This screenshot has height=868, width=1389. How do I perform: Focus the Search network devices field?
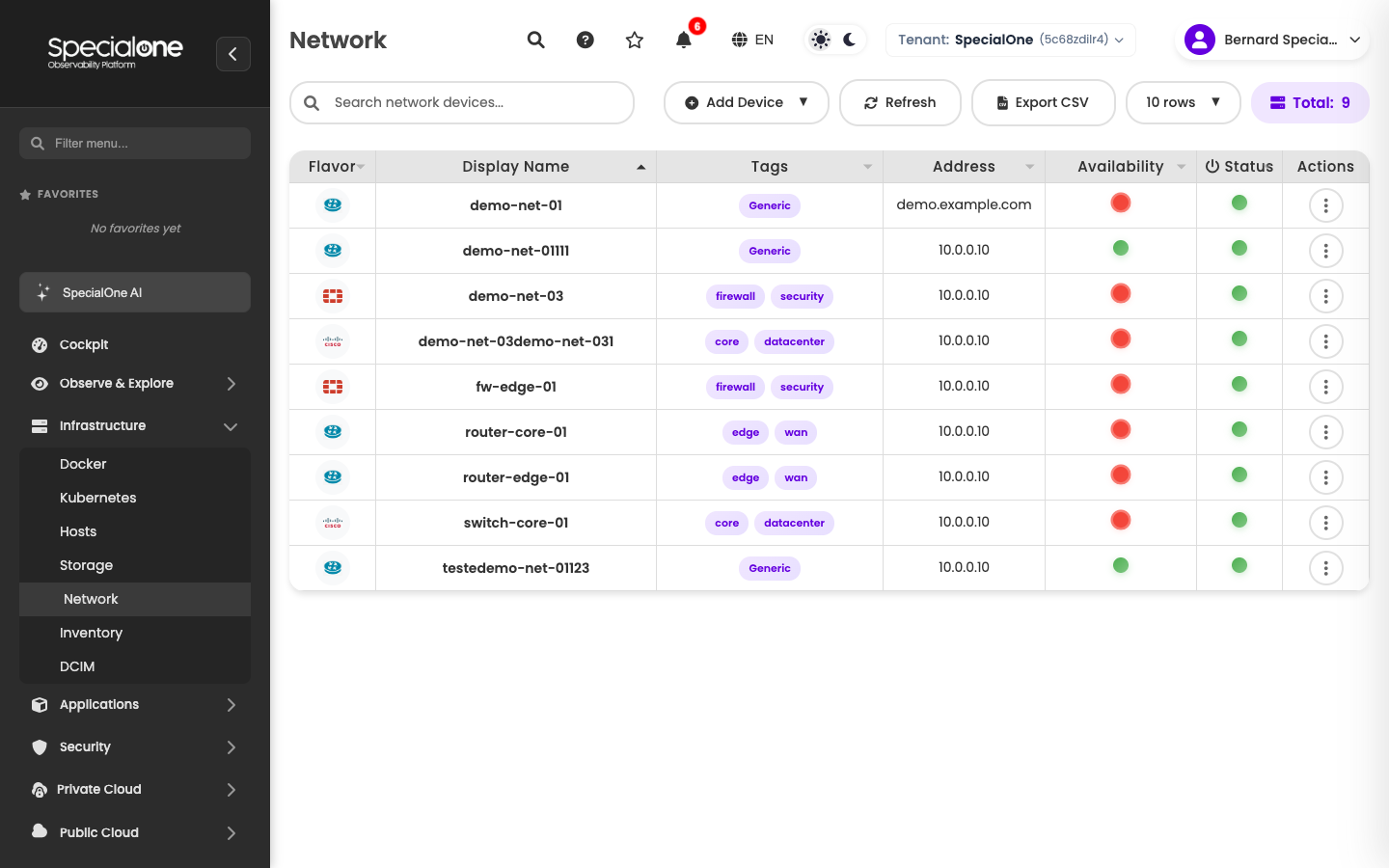pyautogui.click(x=462, y=102)
